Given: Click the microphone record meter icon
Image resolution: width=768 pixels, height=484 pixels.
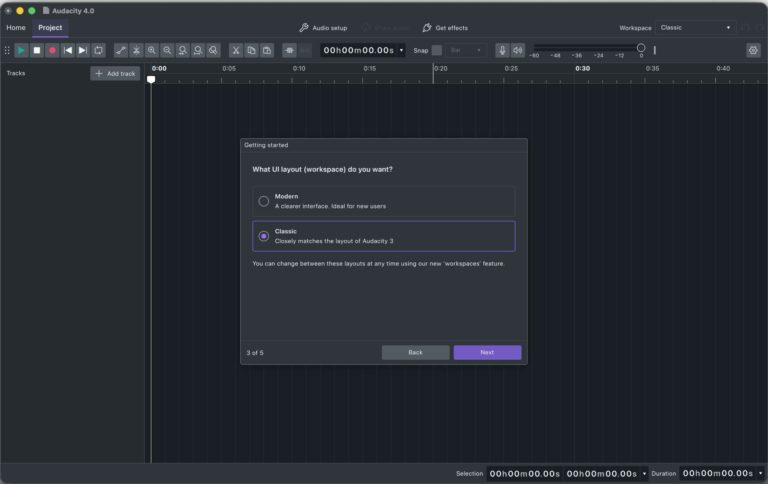Looking at the screenshot, I should [x=502, y=50].
